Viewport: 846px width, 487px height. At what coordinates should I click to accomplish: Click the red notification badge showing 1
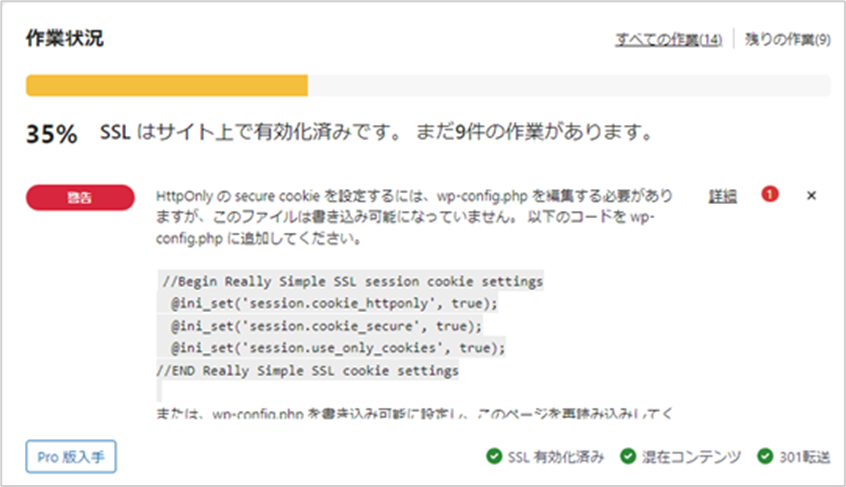(x=770, y=194)
